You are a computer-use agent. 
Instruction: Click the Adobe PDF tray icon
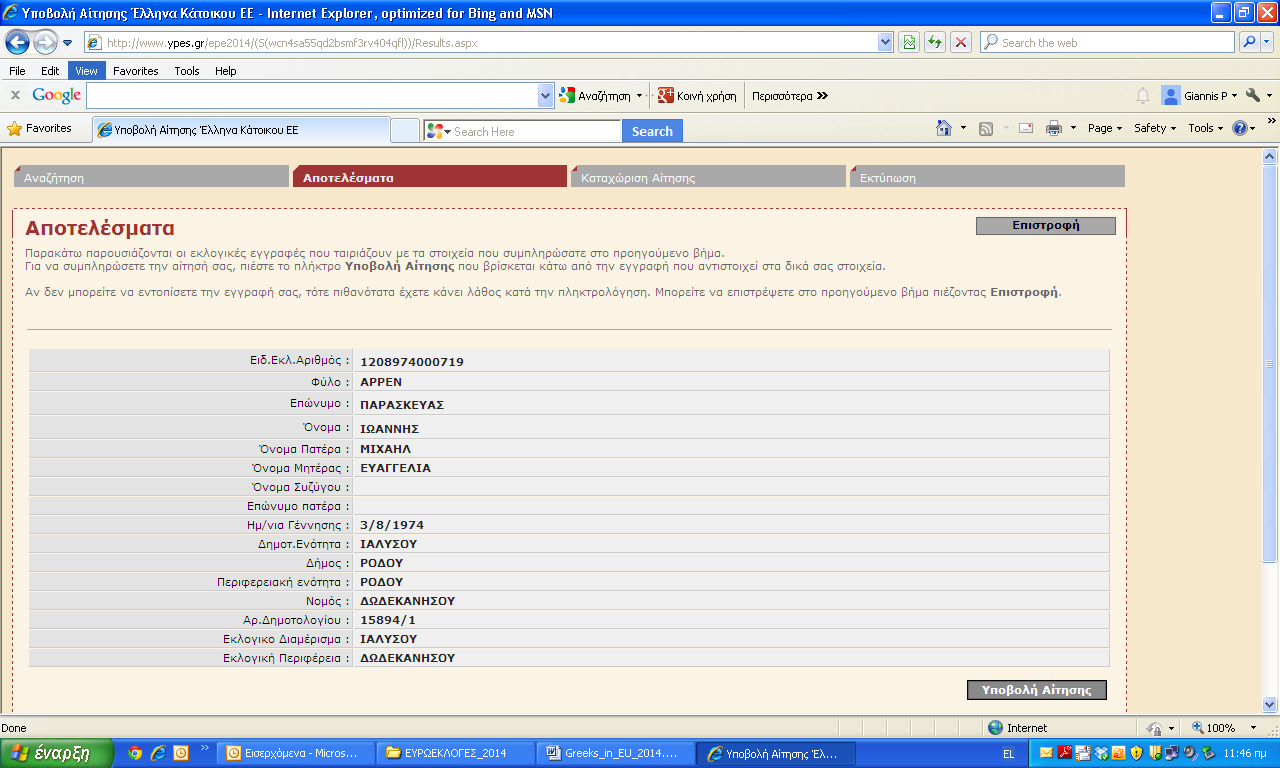point(1065,753)
